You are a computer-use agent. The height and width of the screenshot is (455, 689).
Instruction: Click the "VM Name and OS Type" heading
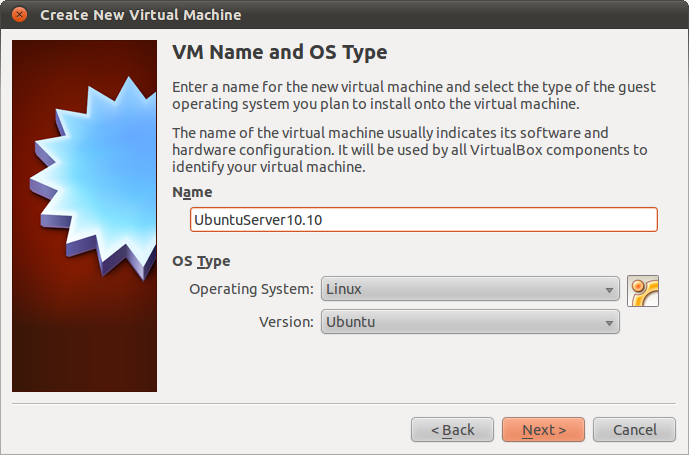pyautogui.click(x=279, y=52)
